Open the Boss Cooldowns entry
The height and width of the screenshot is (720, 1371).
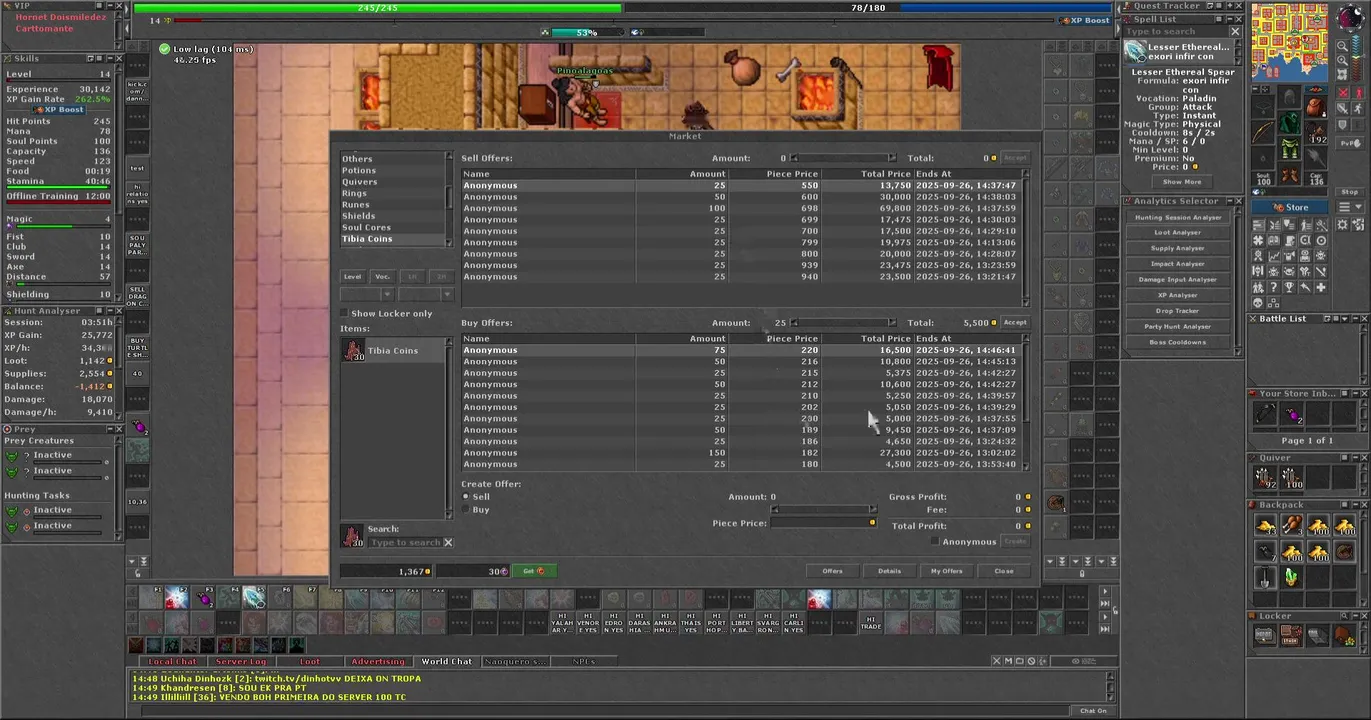coord(1178,342)
